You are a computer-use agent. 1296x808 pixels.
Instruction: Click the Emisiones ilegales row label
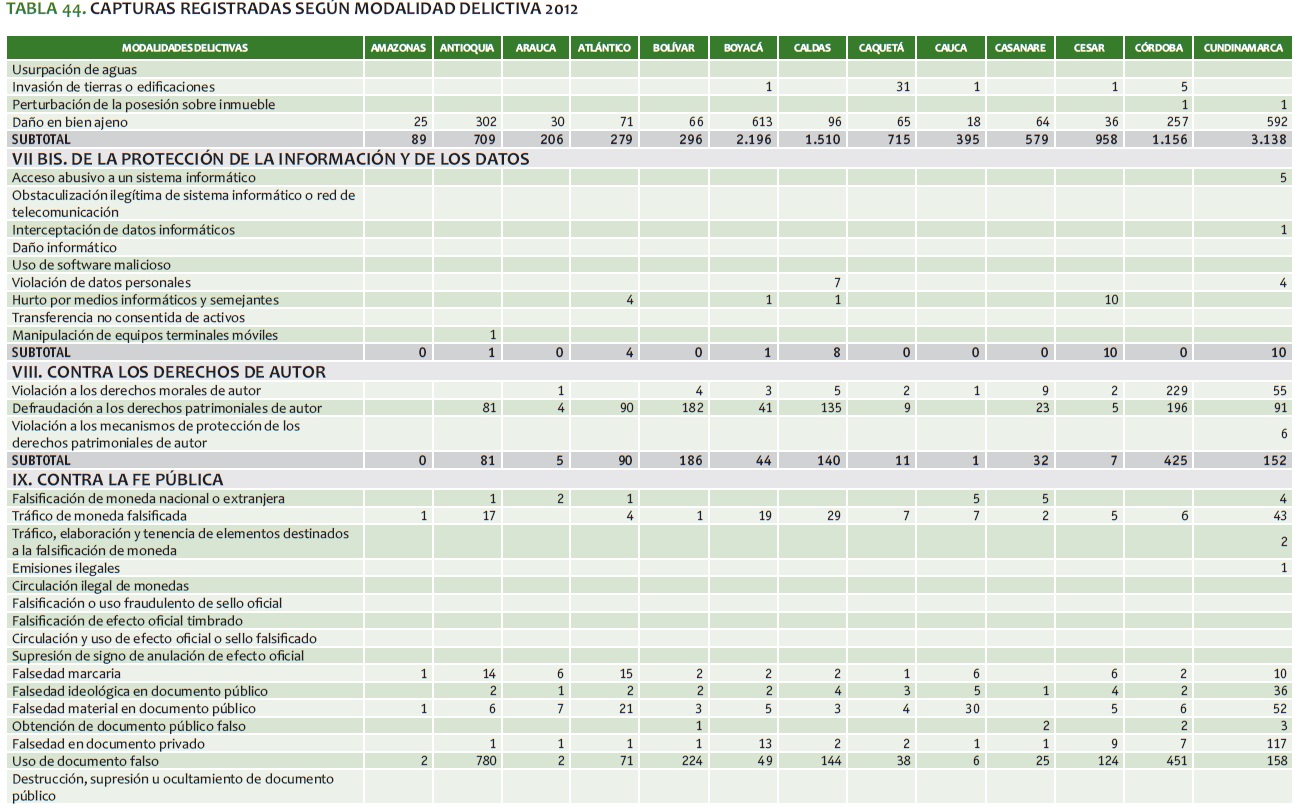(x=66, y=568)
